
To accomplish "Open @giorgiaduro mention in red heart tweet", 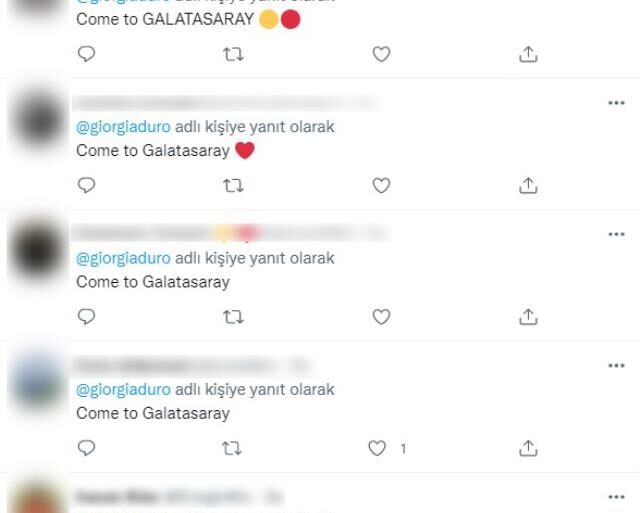I will [123, 127].
